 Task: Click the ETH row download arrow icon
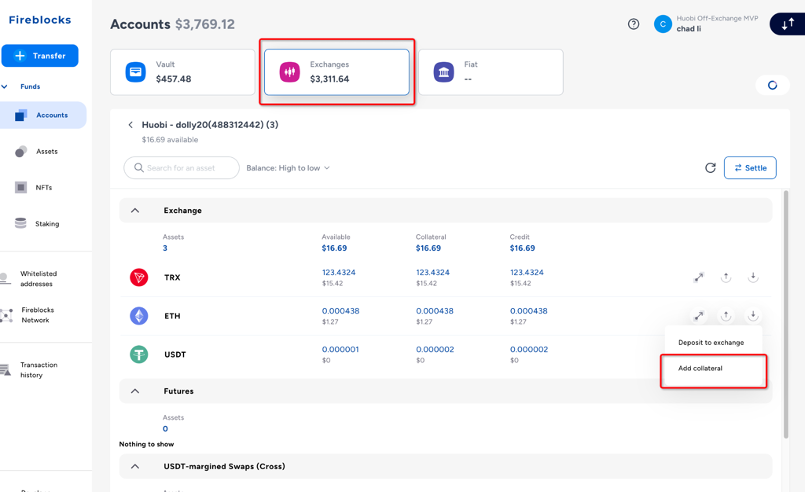pos(752,316)
